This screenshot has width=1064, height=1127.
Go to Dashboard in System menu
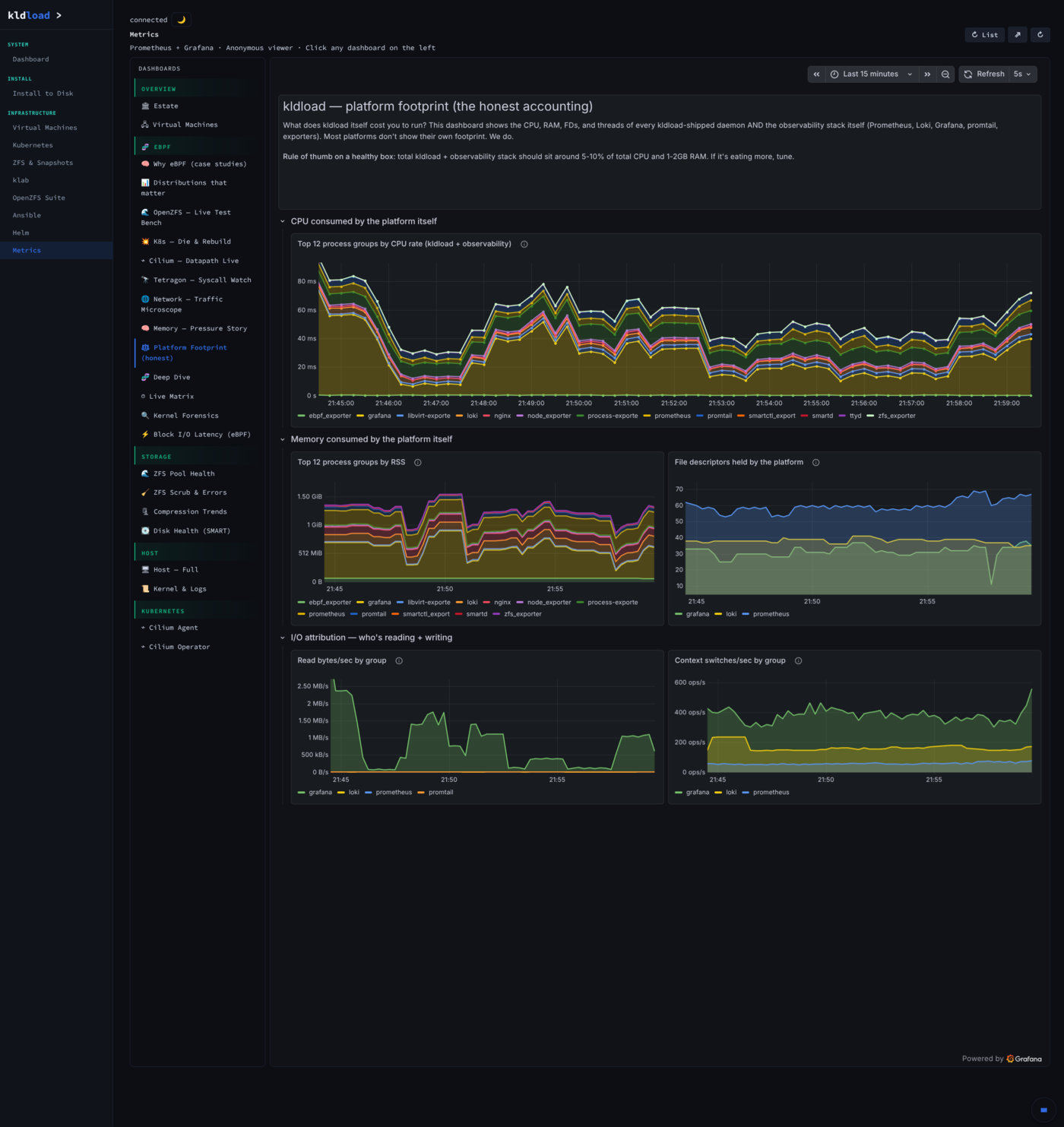56,59
